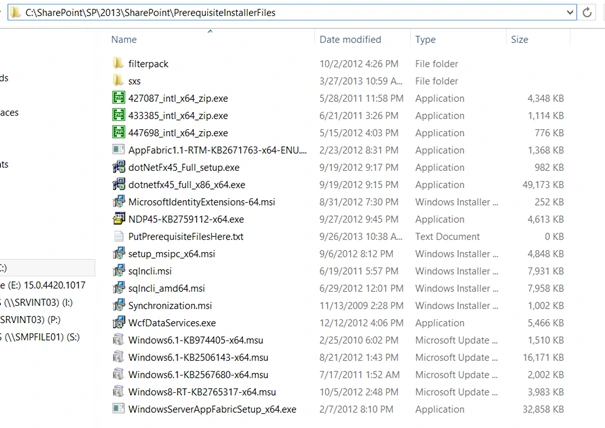The image size is (605, 428).
Task: Sort files by the Name column
Action: click(x=124, y=39)
